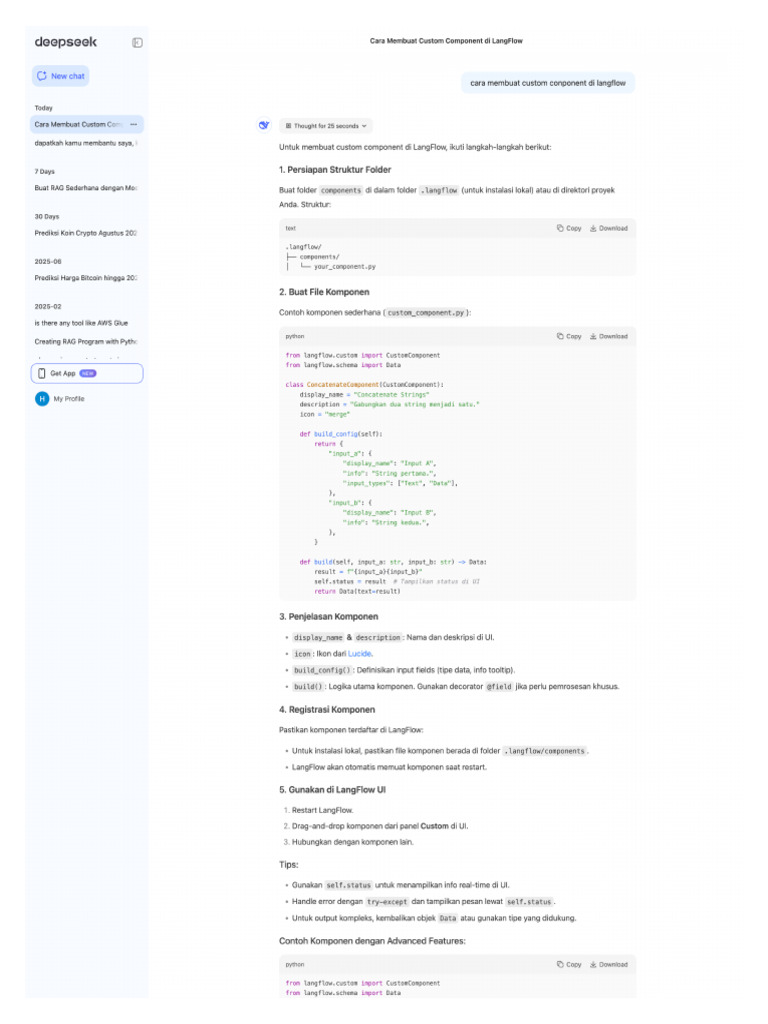This screenshot has height=1024, width=768.
Task: Download the first python code block
Action: point(609,336)
